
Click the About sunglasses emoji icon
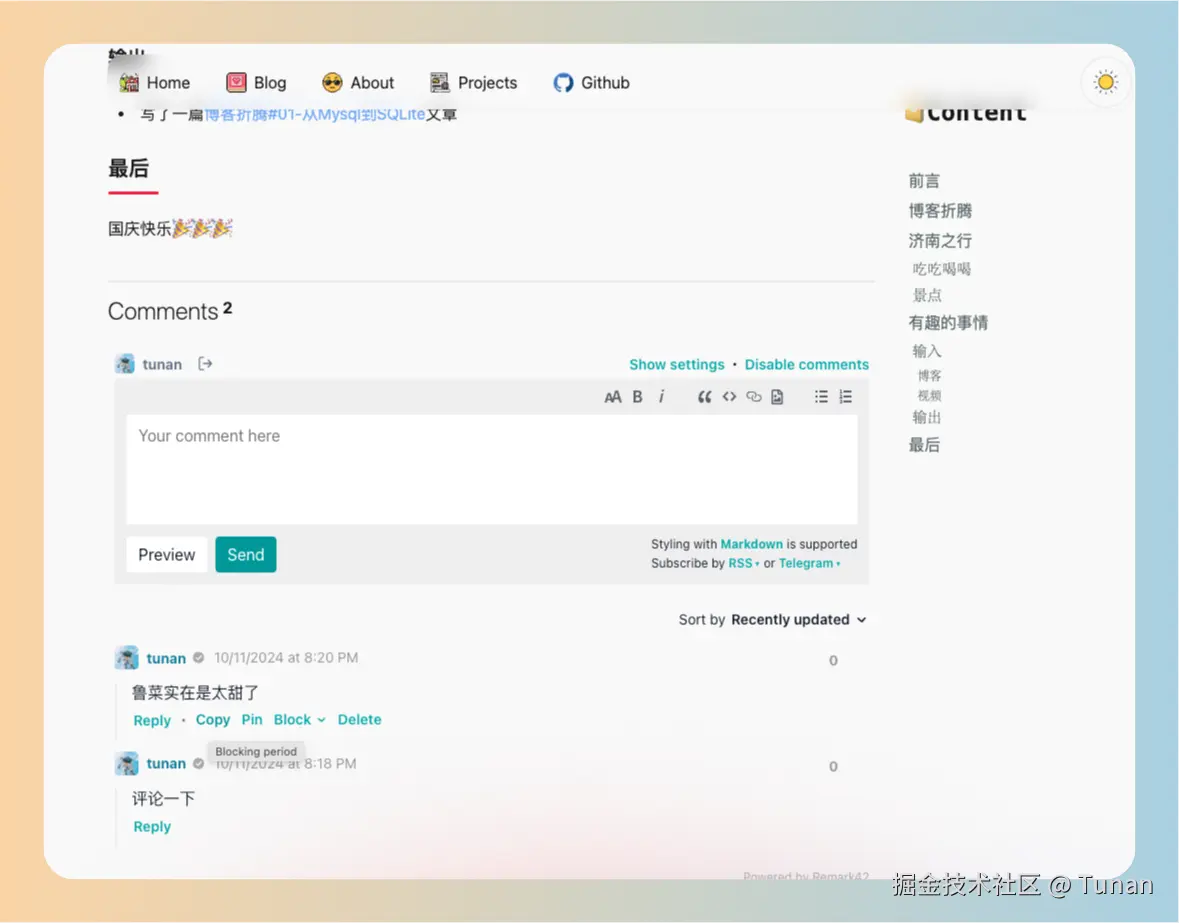pos(332,83)
